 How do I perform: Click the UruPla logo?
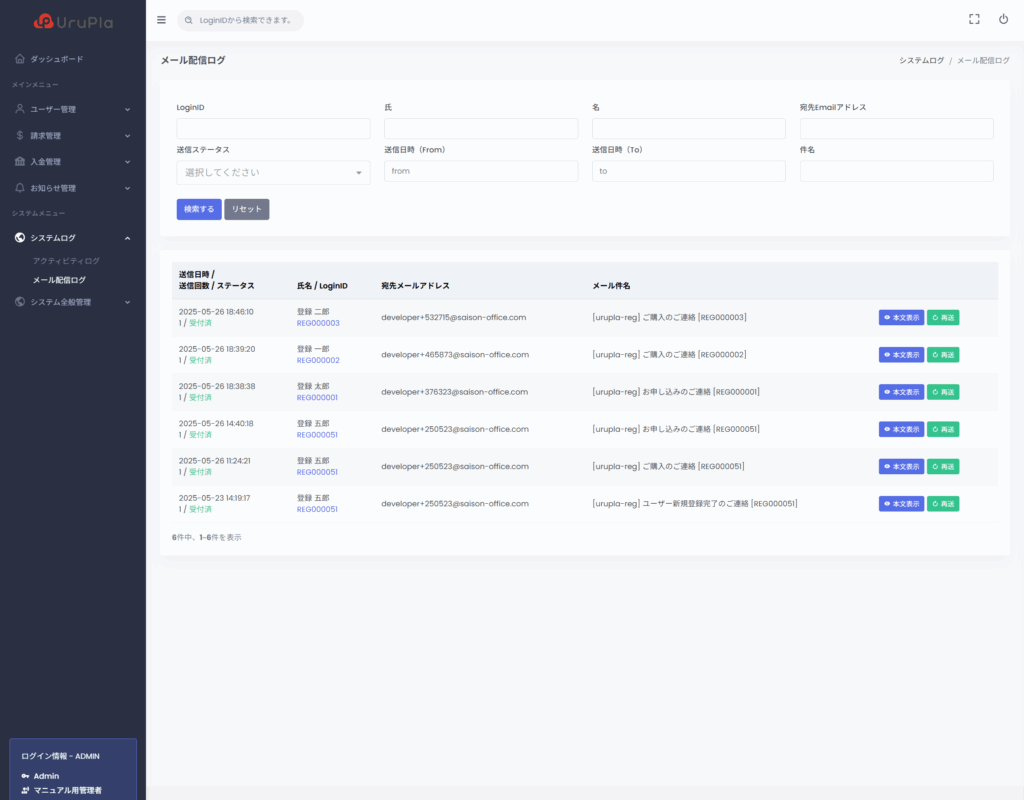72,21
